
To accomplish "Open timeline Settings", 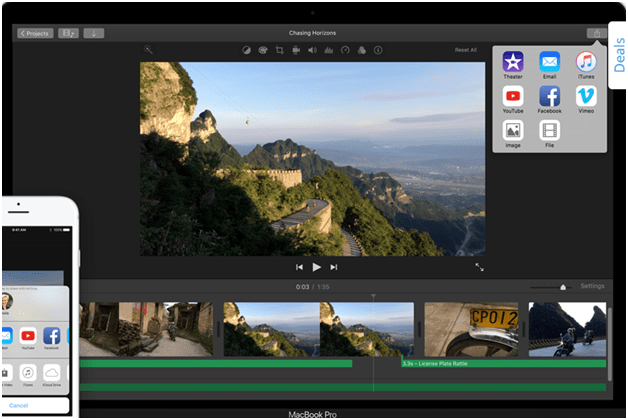I will pyautogui.click(x=592, y=286).
